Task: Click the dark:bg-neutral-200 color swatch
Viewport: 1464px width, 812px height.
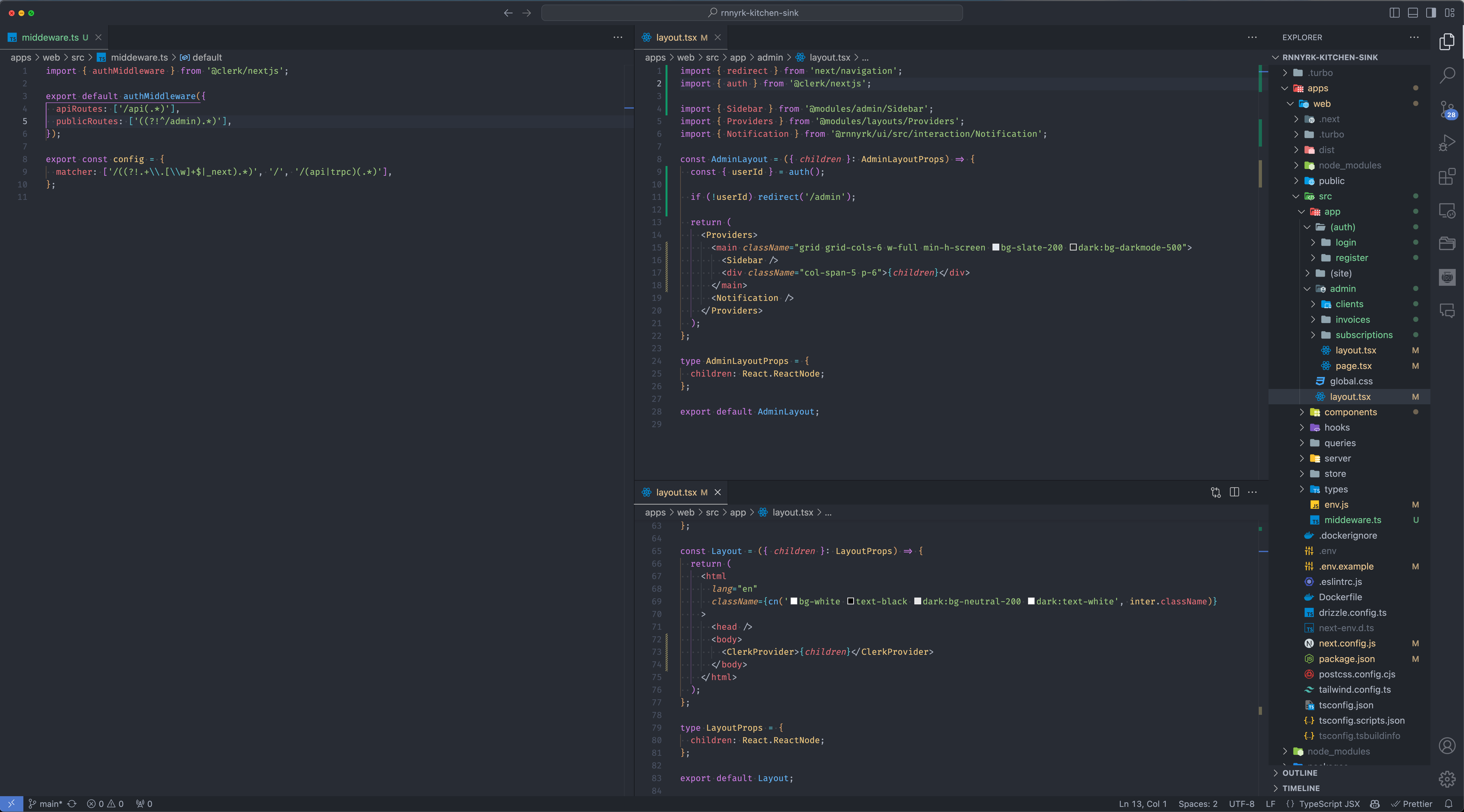Action: [917, 601]
